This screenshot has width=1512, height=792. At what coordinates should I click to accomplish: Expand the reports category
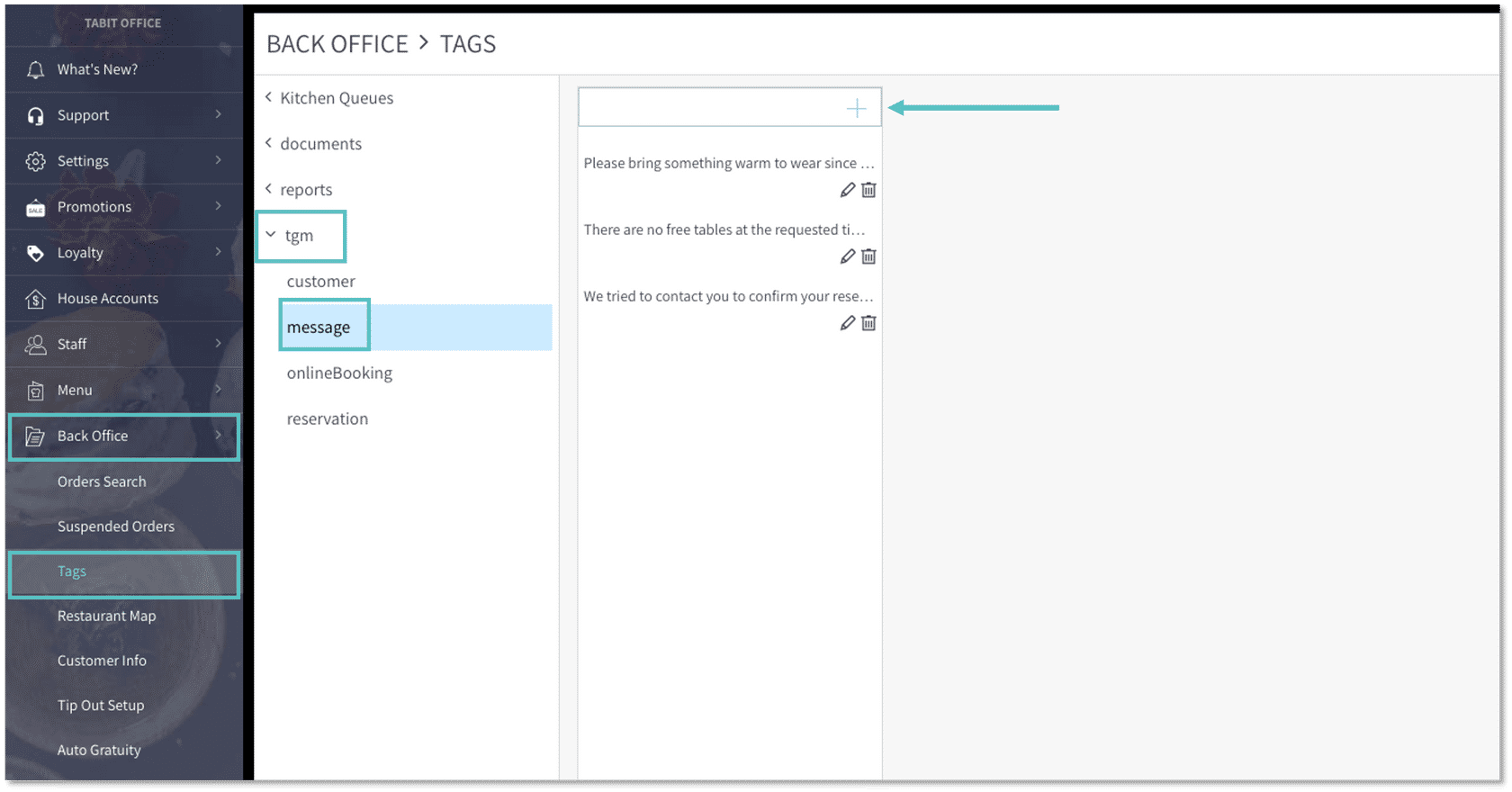coord(268,189)
